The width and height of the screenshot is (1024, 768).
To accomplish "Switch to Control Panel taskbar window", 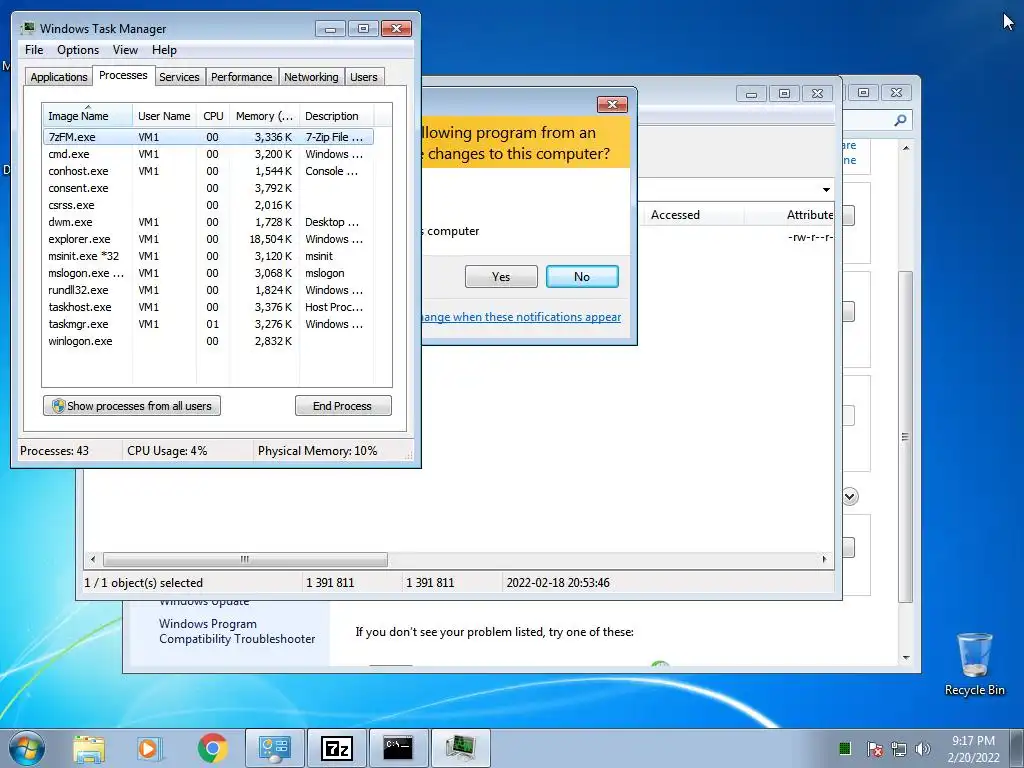I will [x=275, y=748].
